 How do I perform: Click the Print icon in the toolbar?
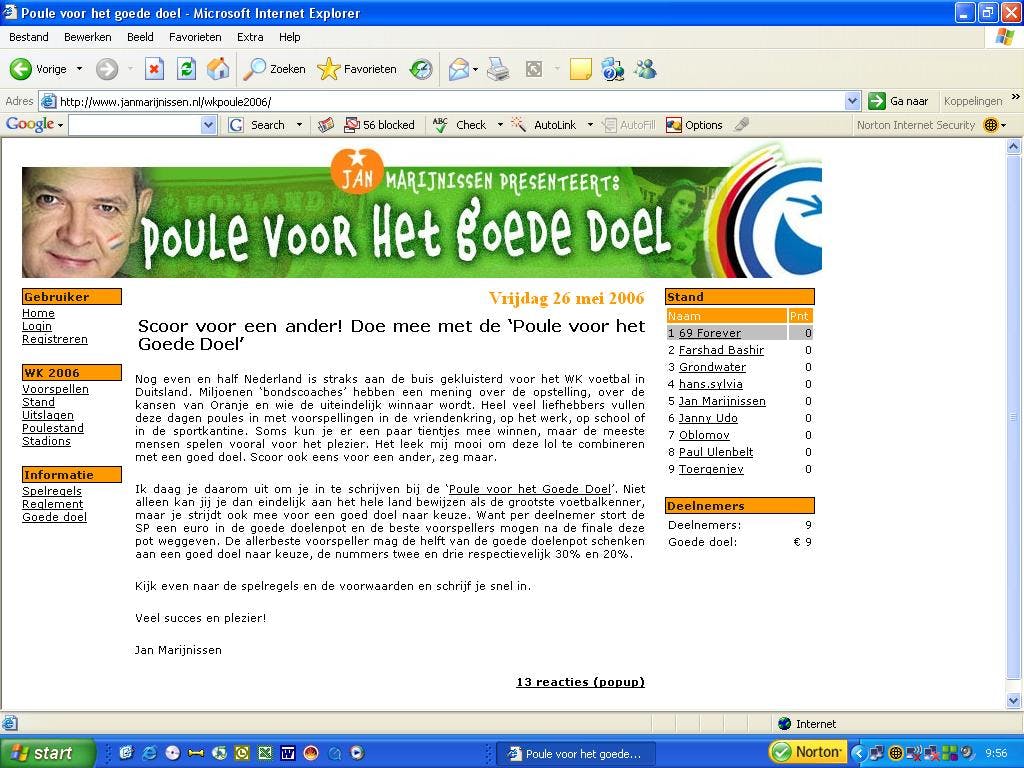[499, 69]
